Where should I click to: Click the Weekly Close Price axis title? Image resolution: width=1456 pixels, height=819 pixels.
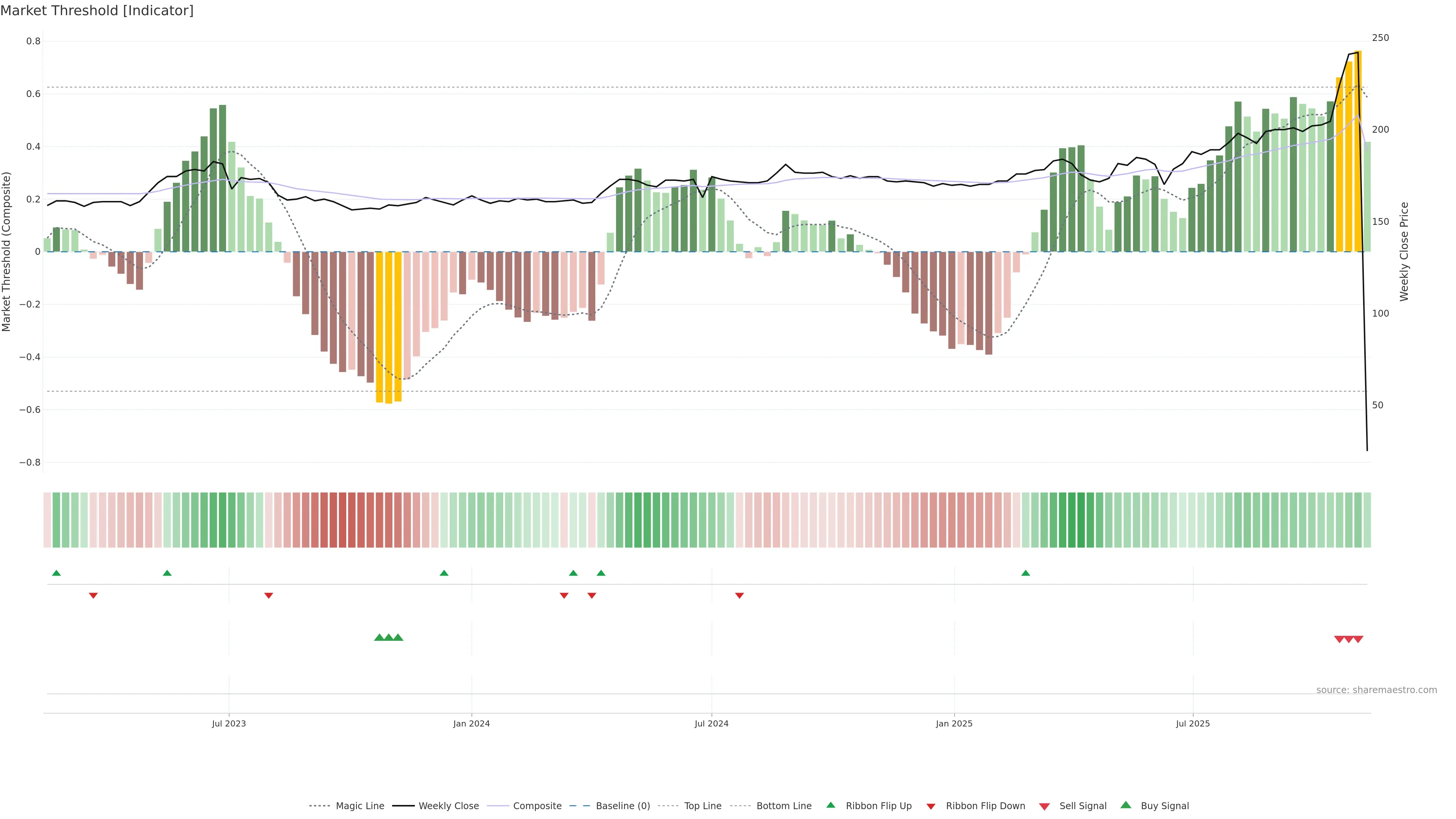1404,251
